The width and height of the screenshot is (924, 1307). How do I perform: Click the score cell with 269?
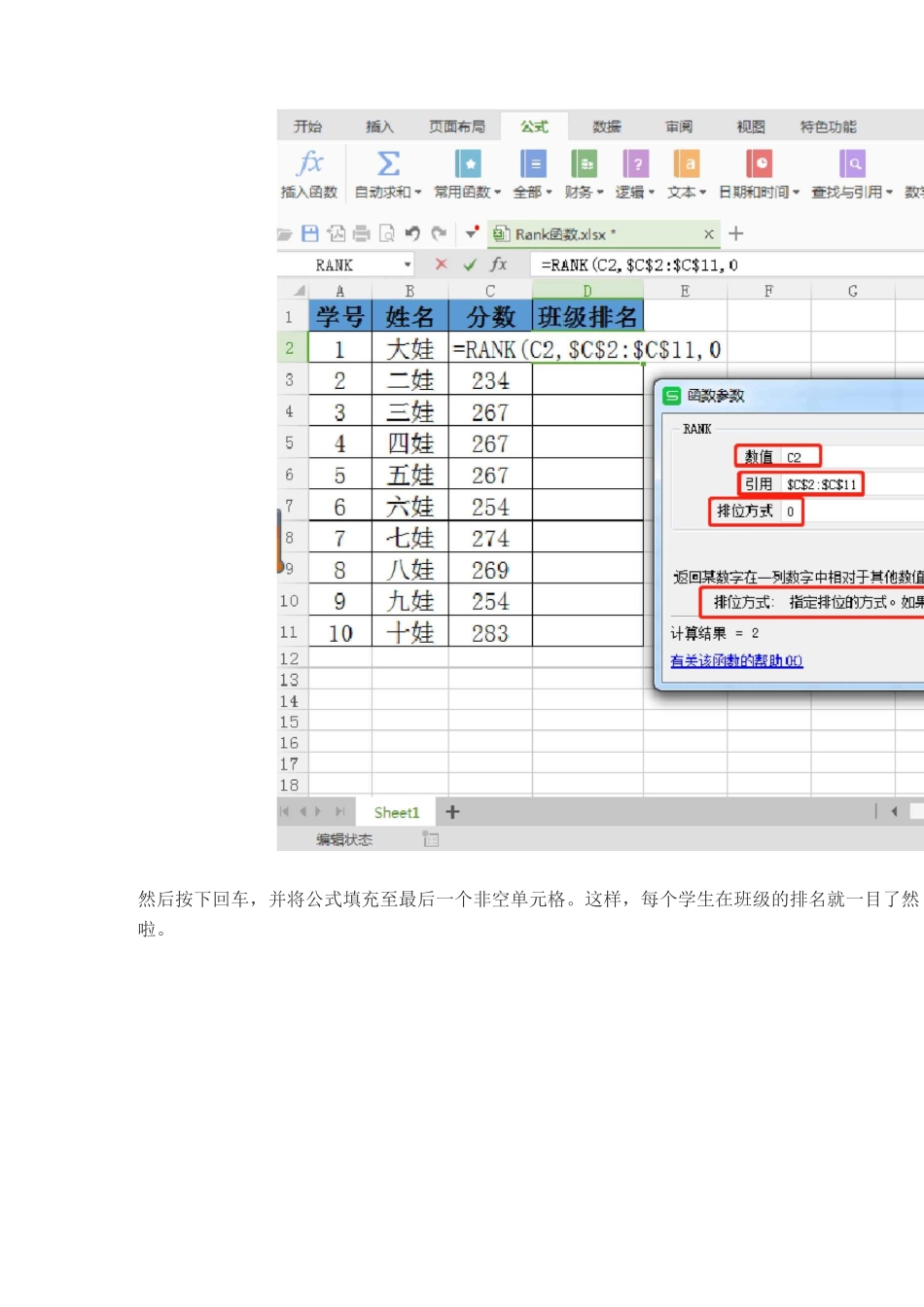point(490,569)
